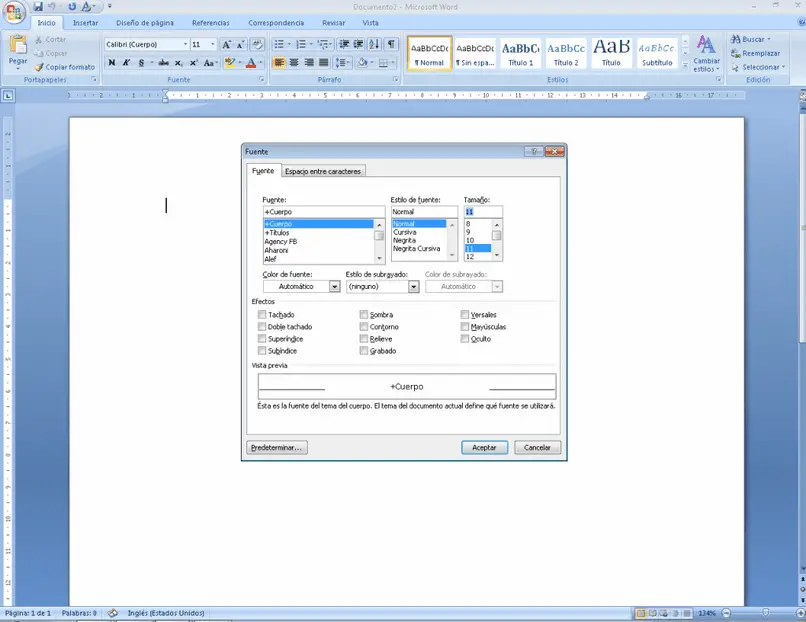Click the Predeterminar... button
The height and width of the screenshot is (622, 806).
point(276,448)
